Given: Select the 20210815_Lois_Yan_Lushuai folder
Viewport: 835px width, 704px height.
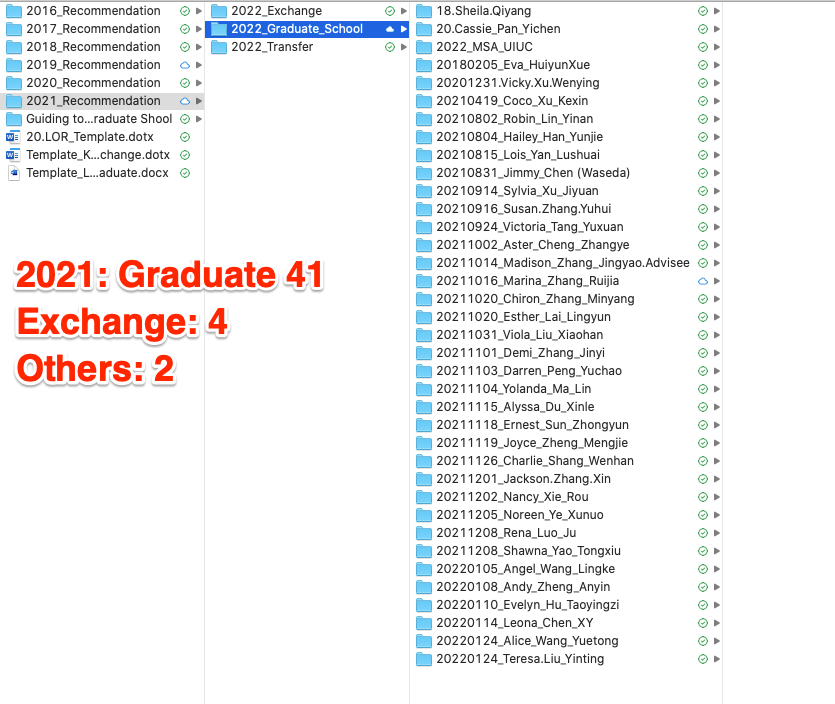Looking at the screenshot, I should pos(568,155).
